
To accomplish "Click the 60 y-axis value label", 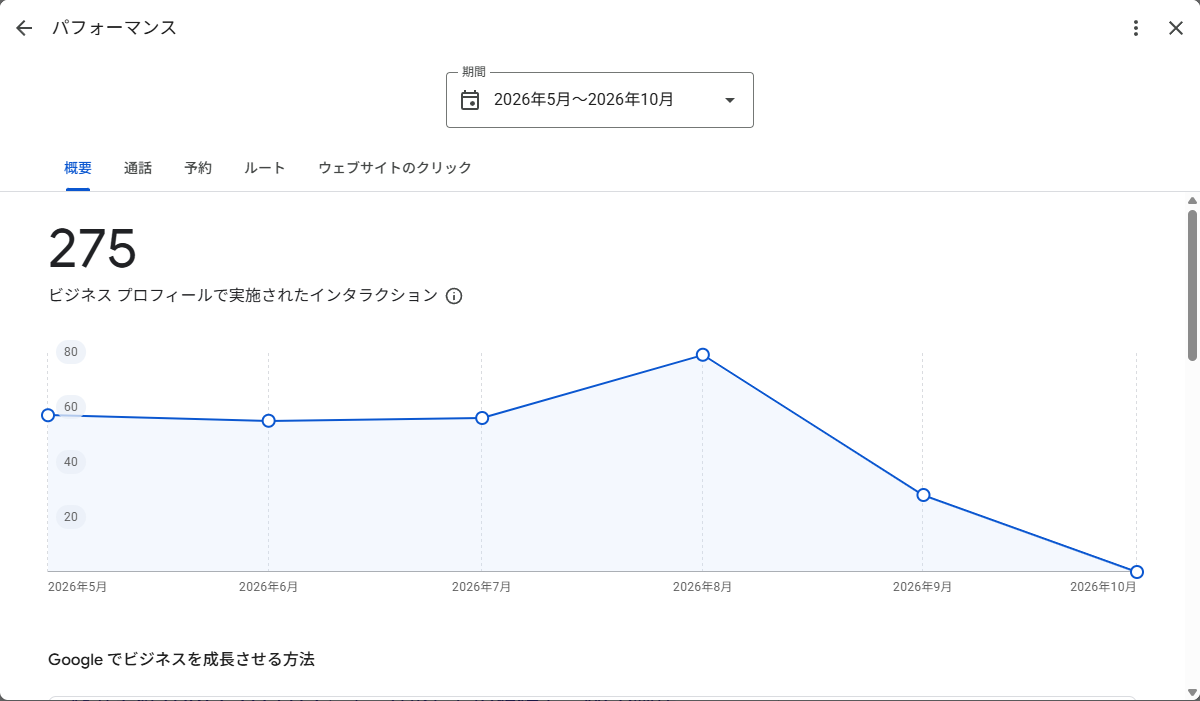I will (x=71, y=407).
